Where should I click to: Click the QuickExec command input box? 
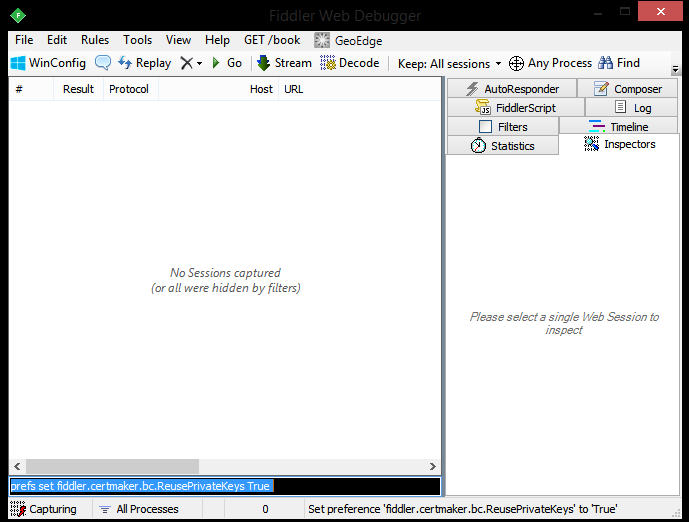(x=225, y=486)
